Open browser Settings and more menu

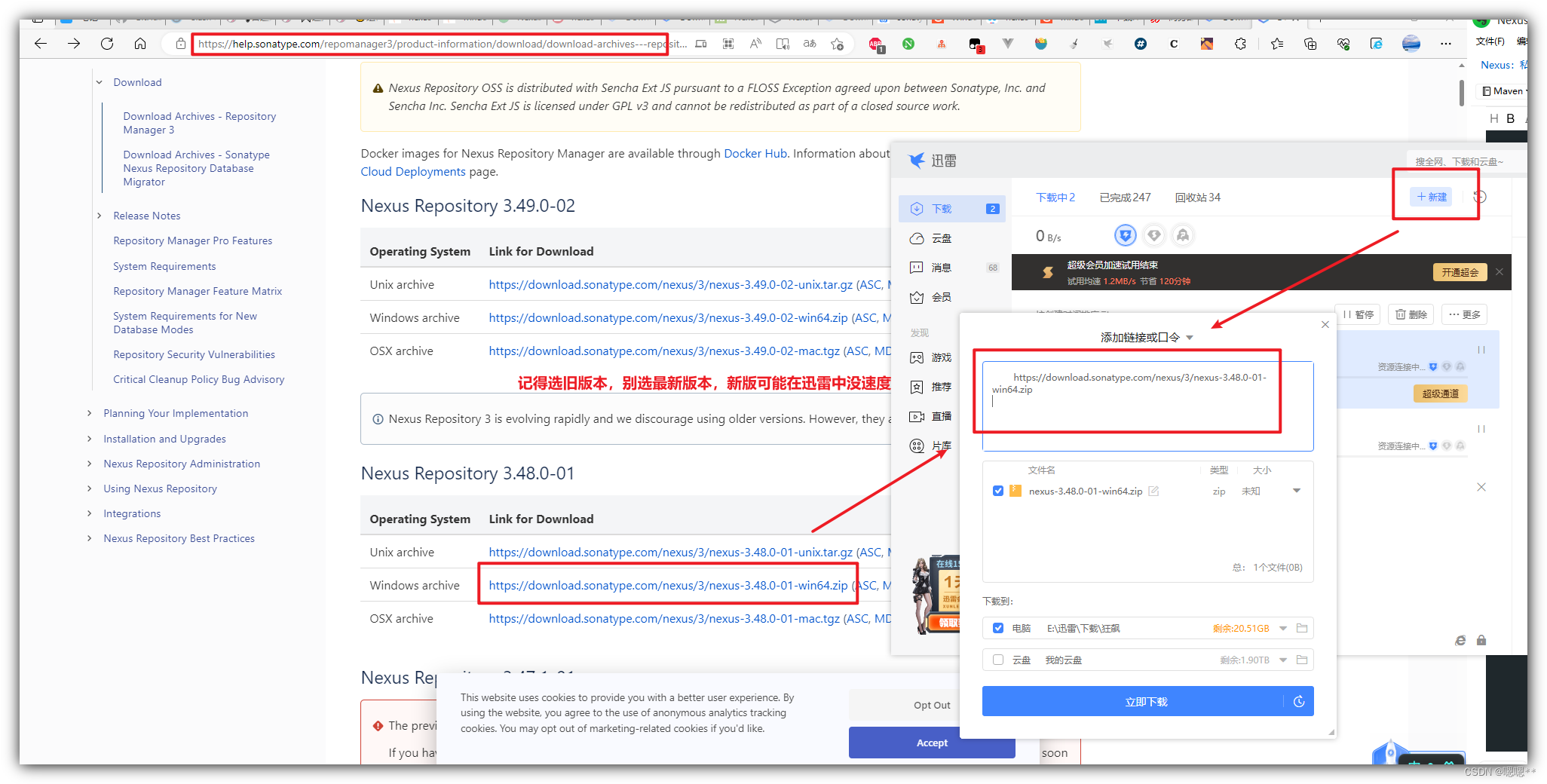(1445, 44)
